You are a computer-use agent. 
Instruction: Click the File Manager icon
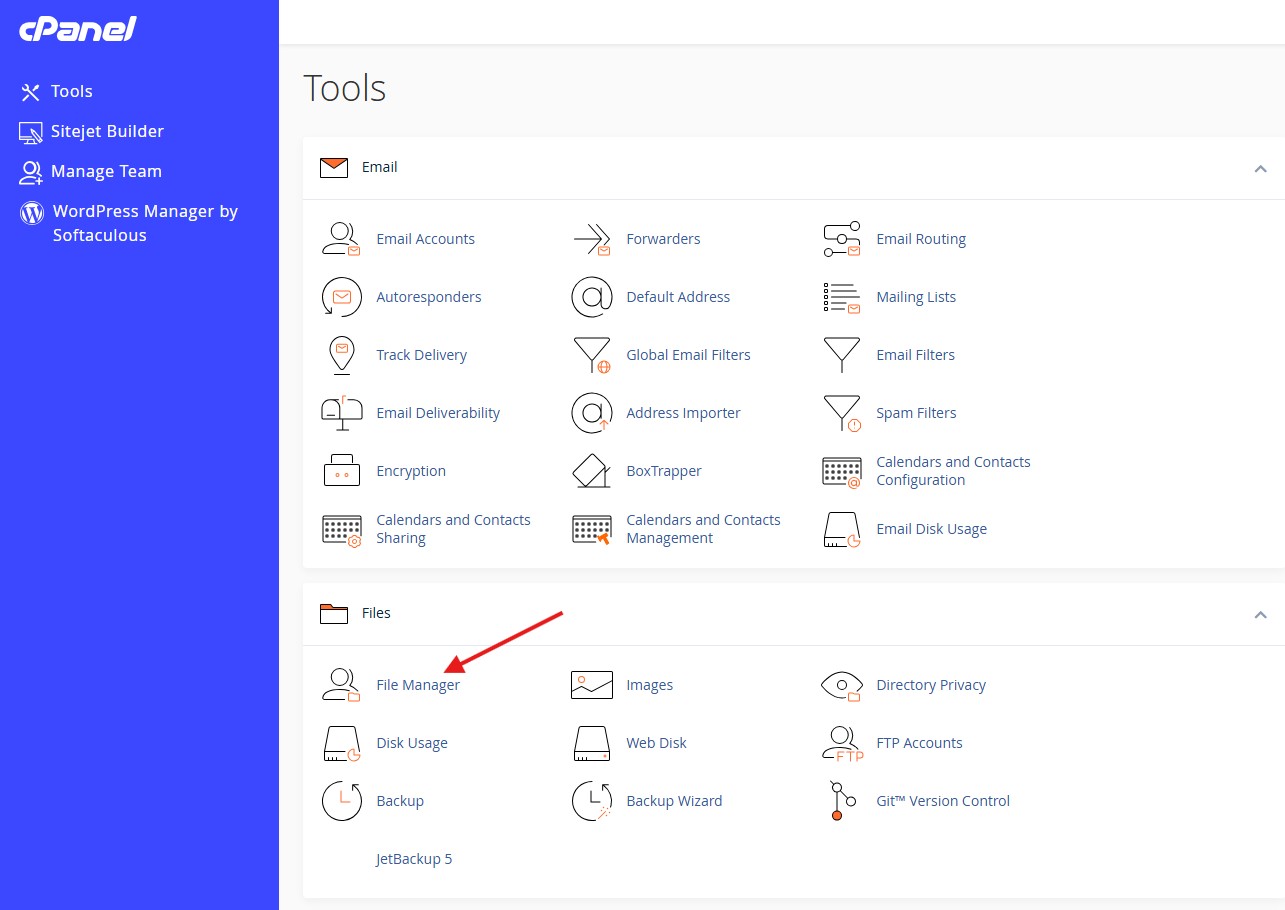341,685
